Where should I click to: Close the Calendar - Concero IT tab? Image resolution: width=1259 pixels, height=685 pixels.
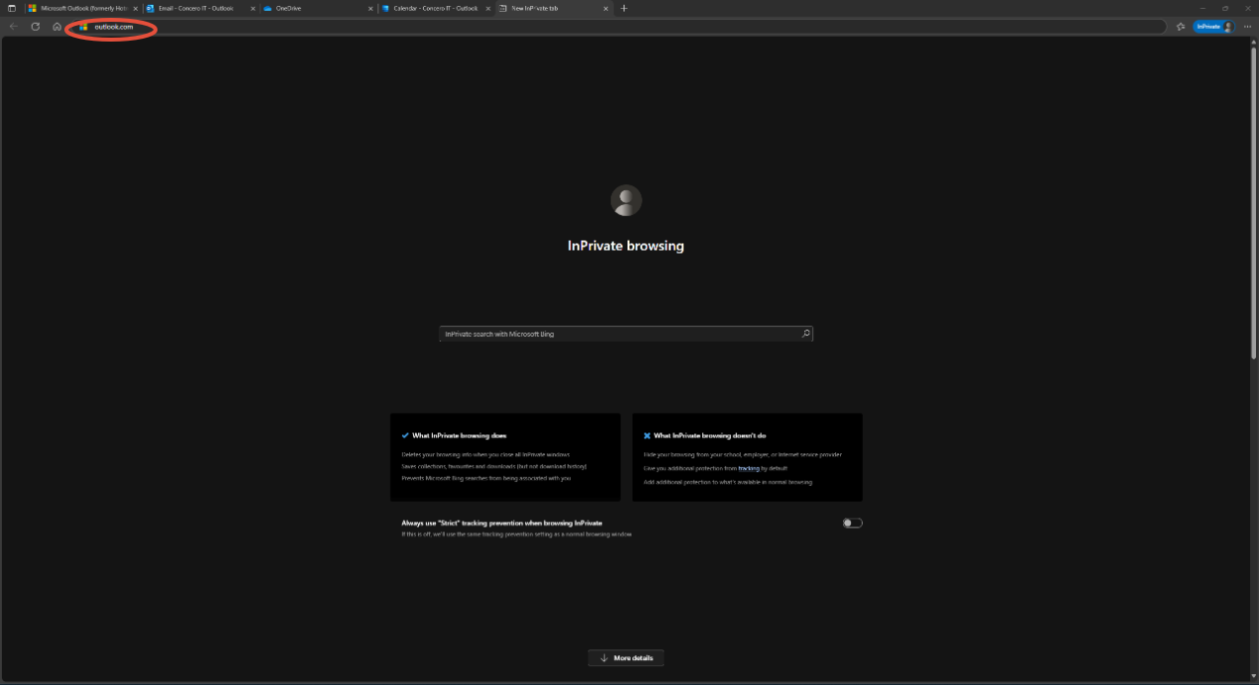488,8
